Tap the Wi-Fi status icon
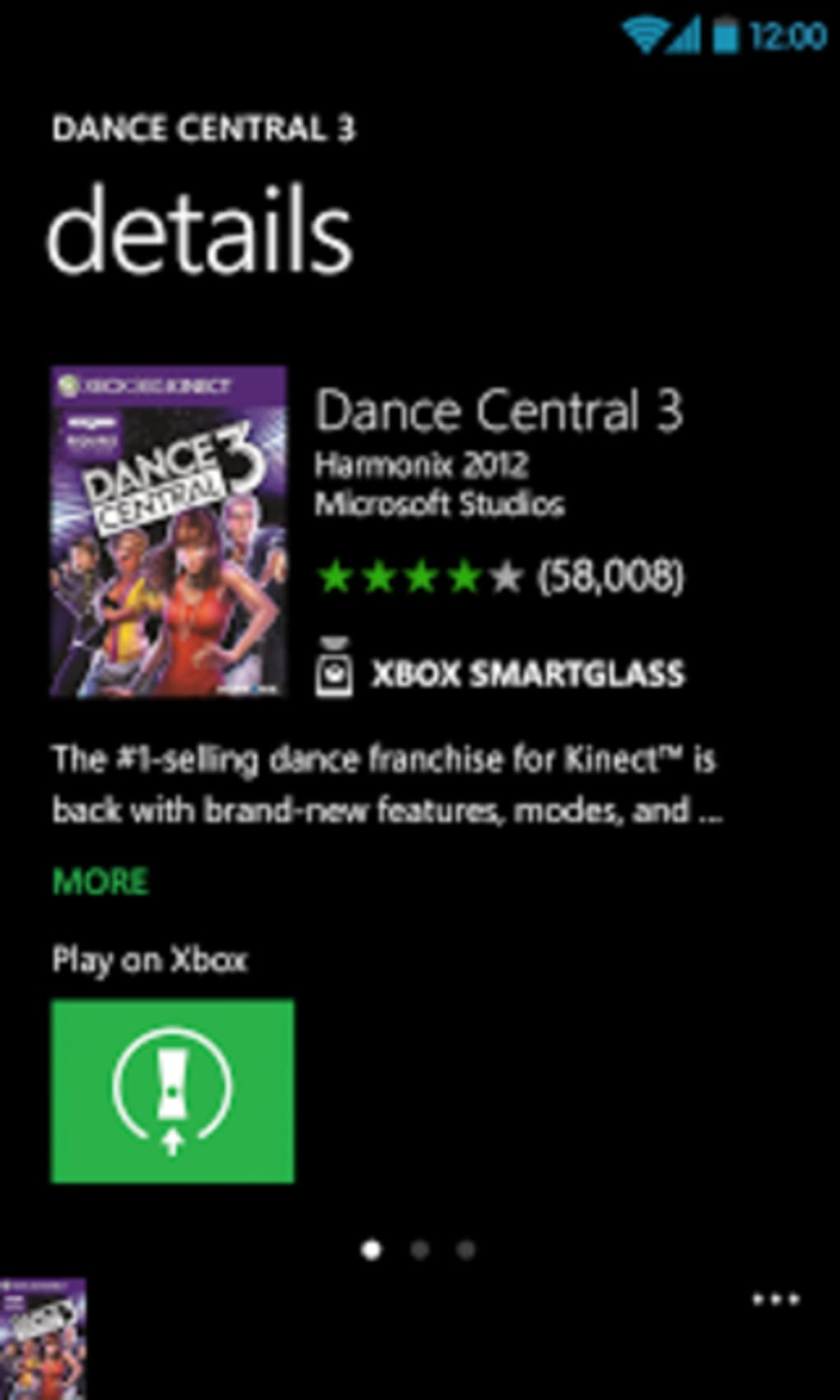Image resolution: width=840 pixels, height=1400 pixels. (x=643, y=35)
